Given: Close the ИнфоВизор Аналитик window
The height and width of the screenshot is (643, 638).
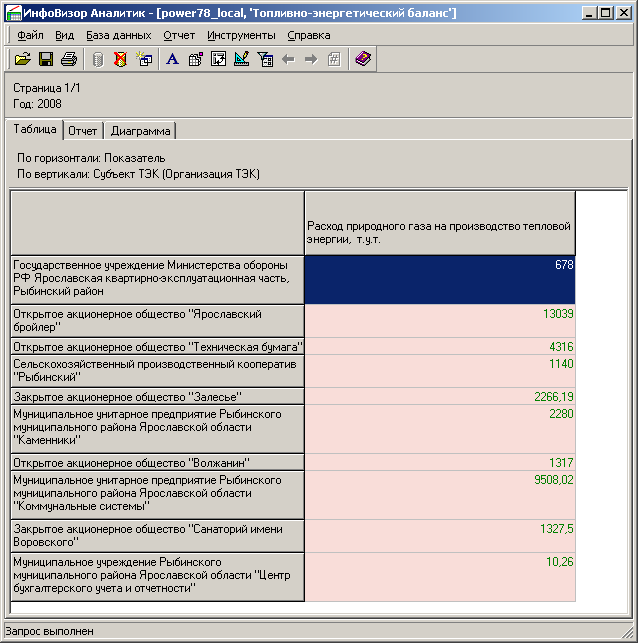Looking at the screenshot, I should (624, 13).
